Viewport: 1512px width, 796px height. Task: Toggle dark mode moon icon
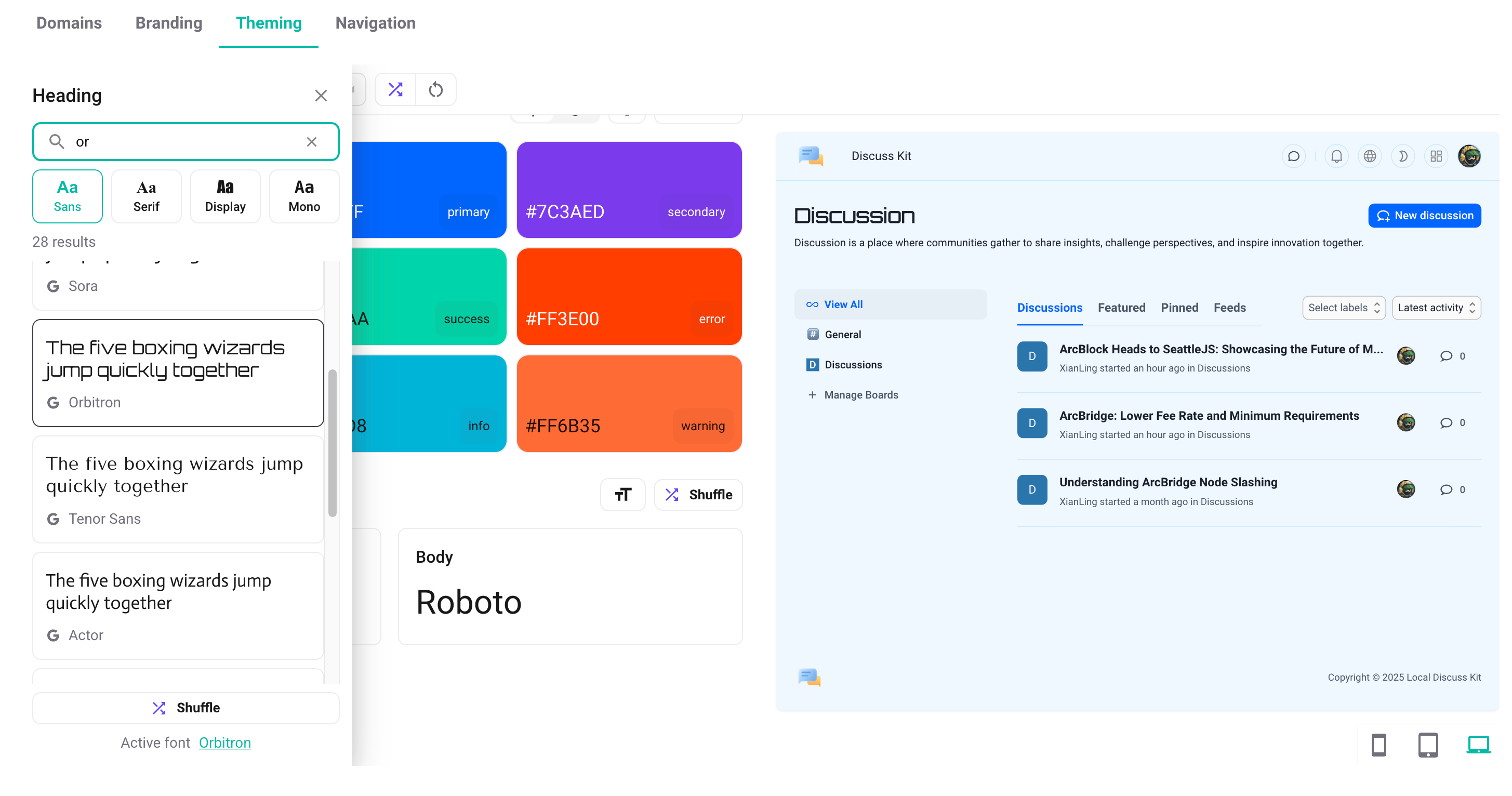pyautogui.click(x=1403, y=156)
